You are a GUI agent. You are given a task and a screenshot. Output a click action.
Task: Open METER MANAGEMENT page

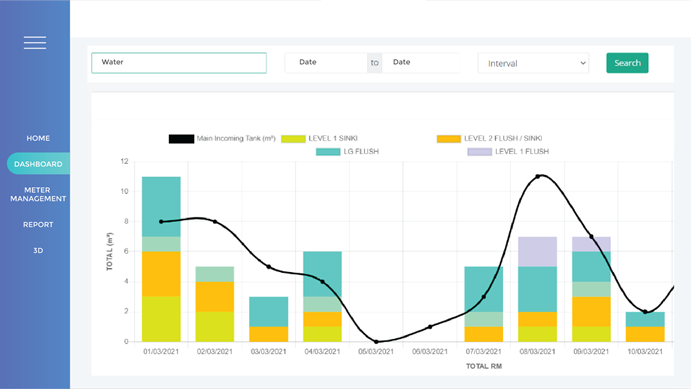[38, 194]
